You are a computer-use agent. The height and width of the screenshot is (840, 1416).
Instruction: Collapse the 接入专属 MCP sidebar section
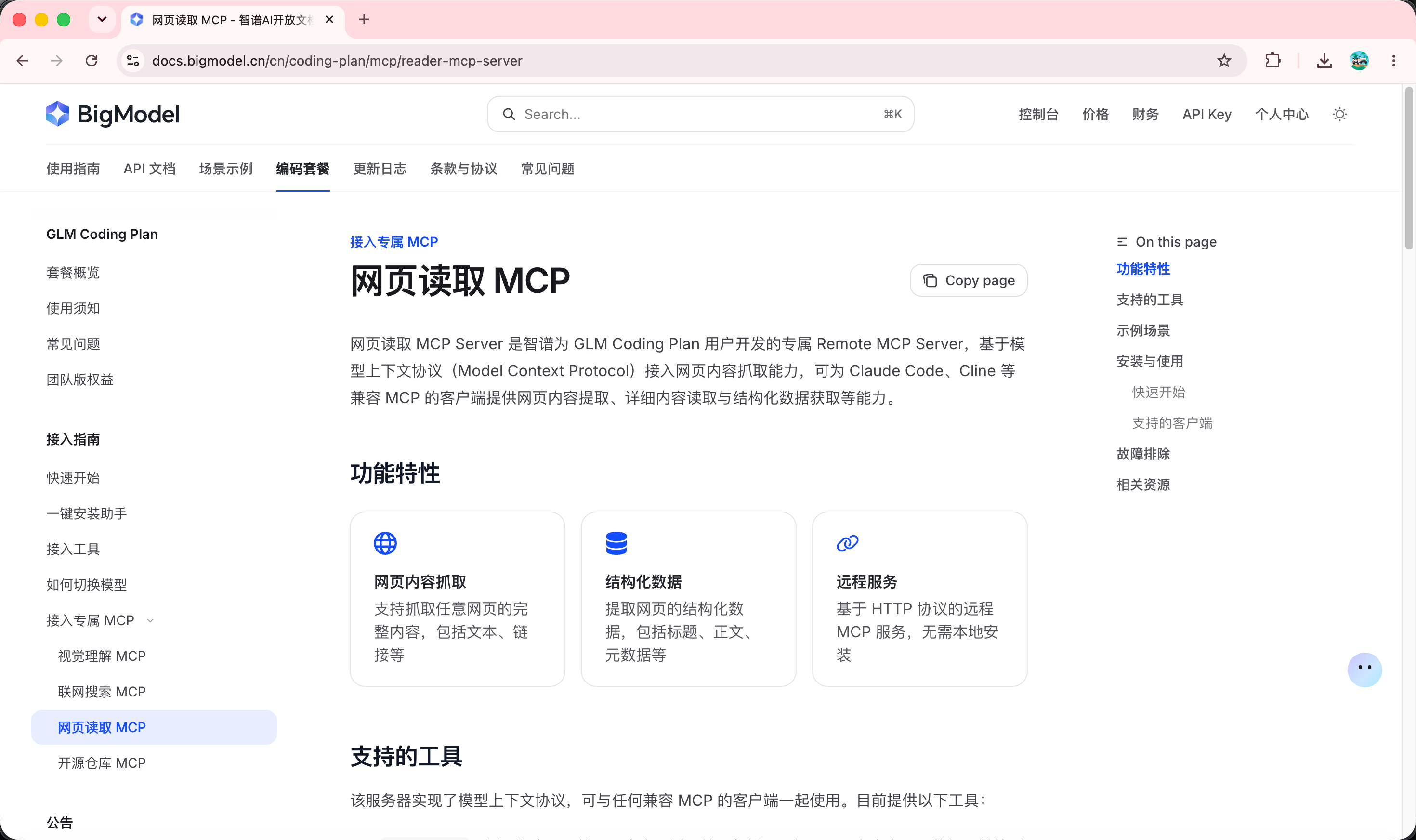(150, 620)
